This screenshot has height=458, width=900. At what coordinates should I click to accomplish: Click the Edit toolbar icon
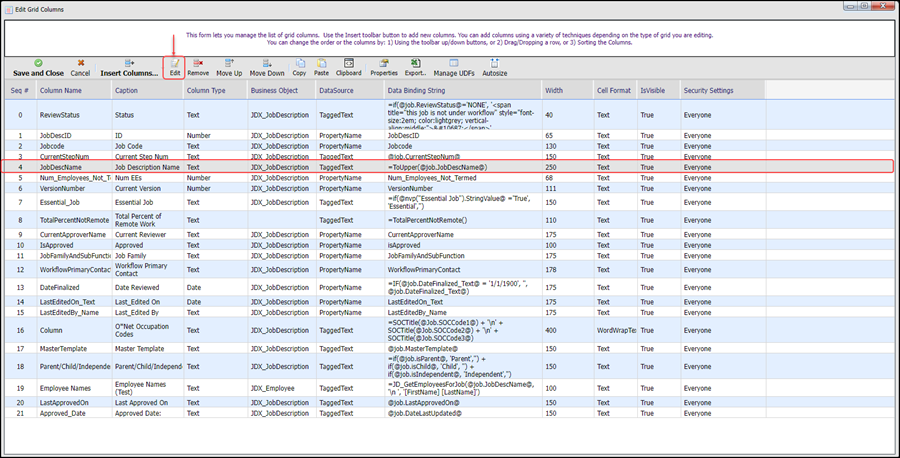point(174,68)
